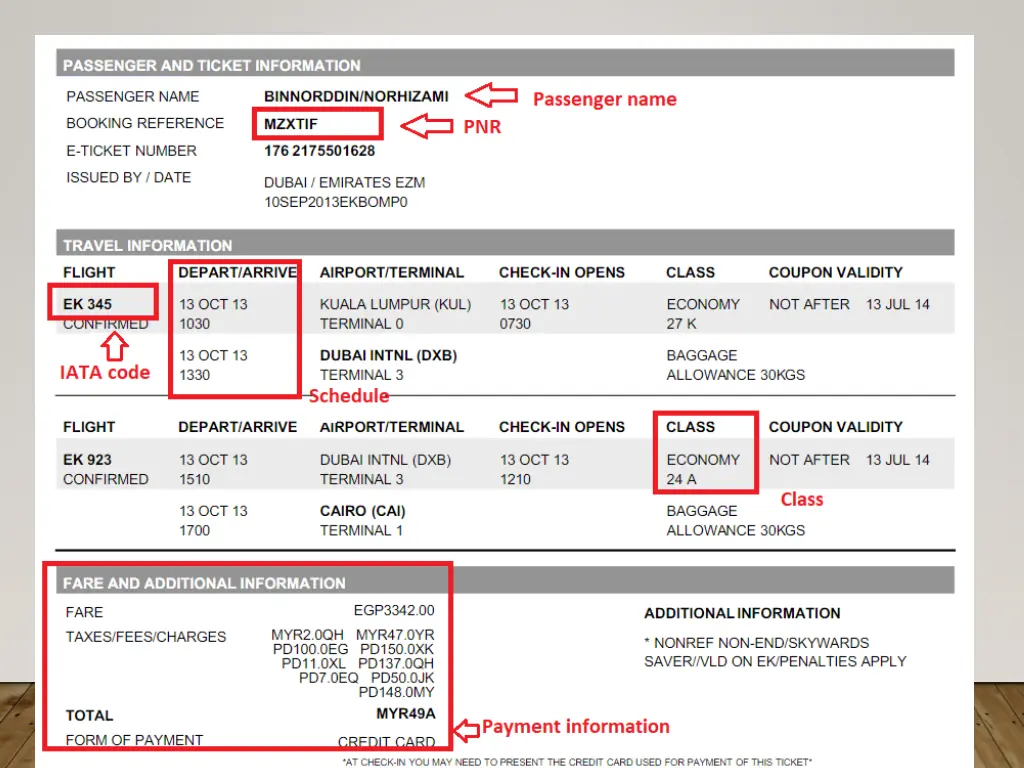Select the tax entry PD148.0MY
Viewport: 1024px width, 768px height.
click(x=396, y=692)
